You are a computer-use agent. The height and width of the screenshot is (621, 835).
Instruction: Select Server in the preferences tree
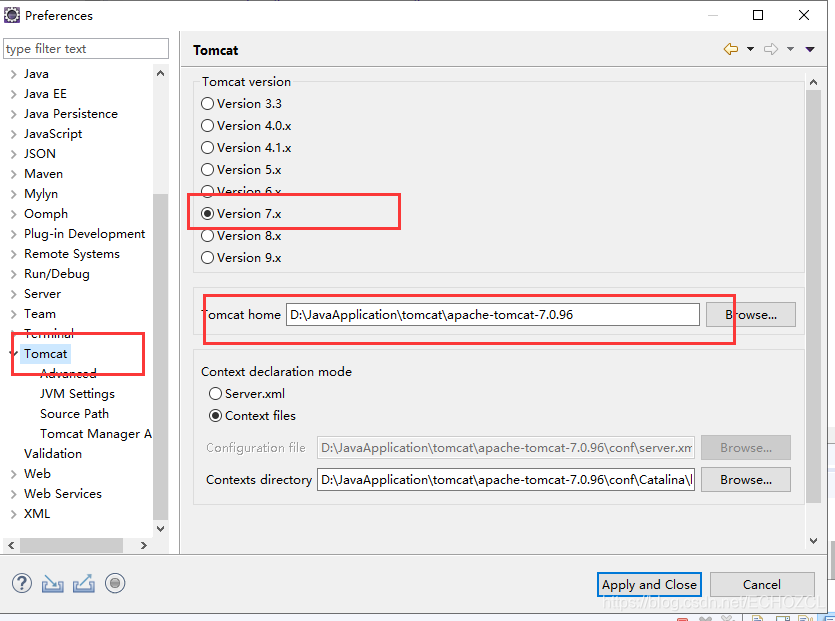point(43,294)
